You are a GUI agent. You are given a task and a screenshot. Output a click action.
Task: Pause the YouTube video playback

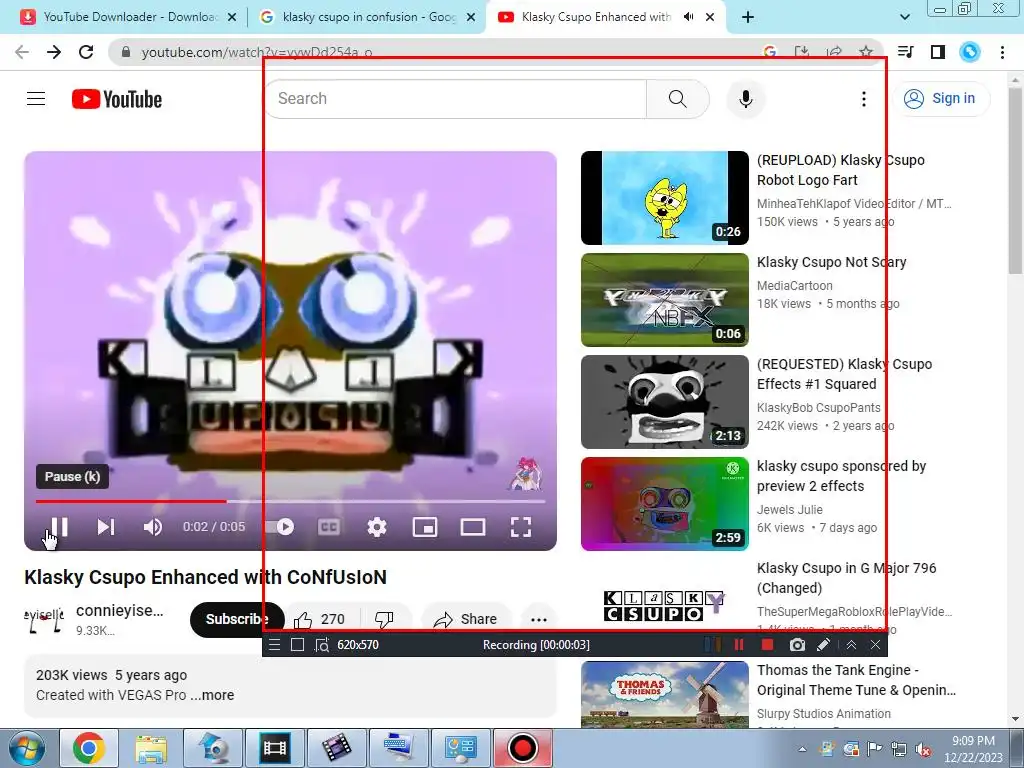pyautogui.click(x=59, y=526)
